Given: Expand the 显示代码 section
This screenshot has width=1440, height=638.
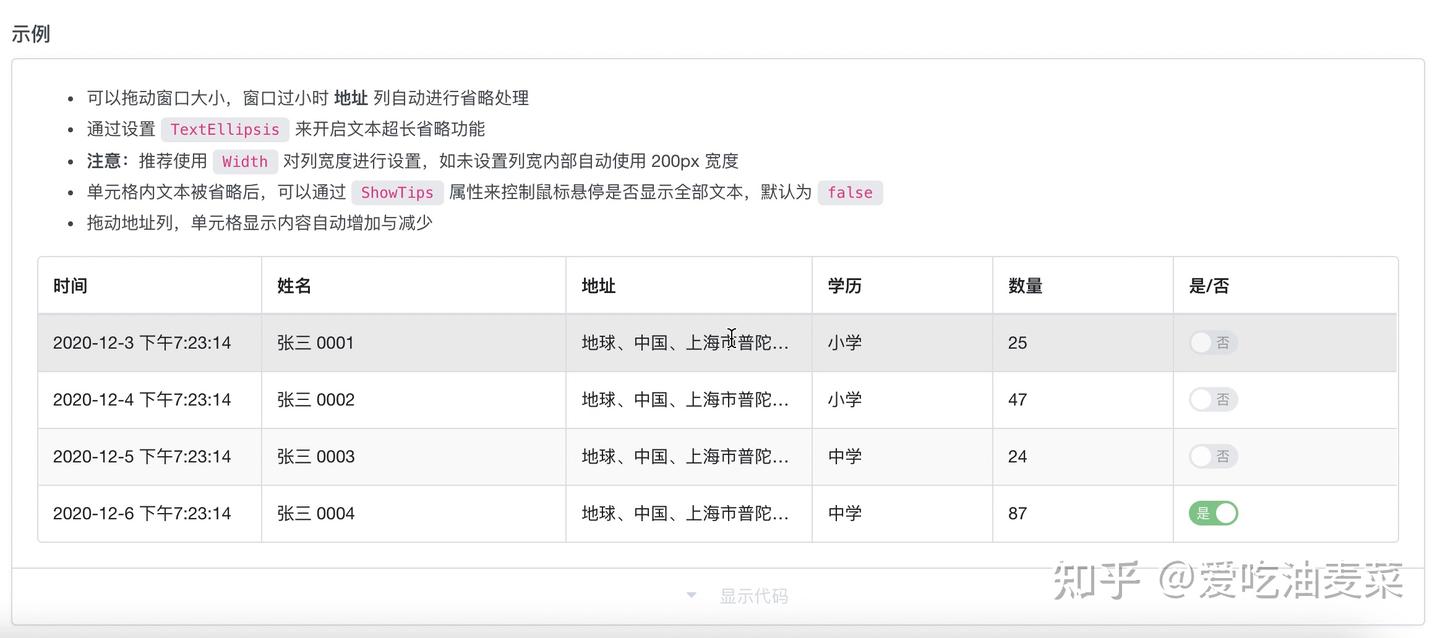Looking at the screenshot, I should [x=718, y=596].
